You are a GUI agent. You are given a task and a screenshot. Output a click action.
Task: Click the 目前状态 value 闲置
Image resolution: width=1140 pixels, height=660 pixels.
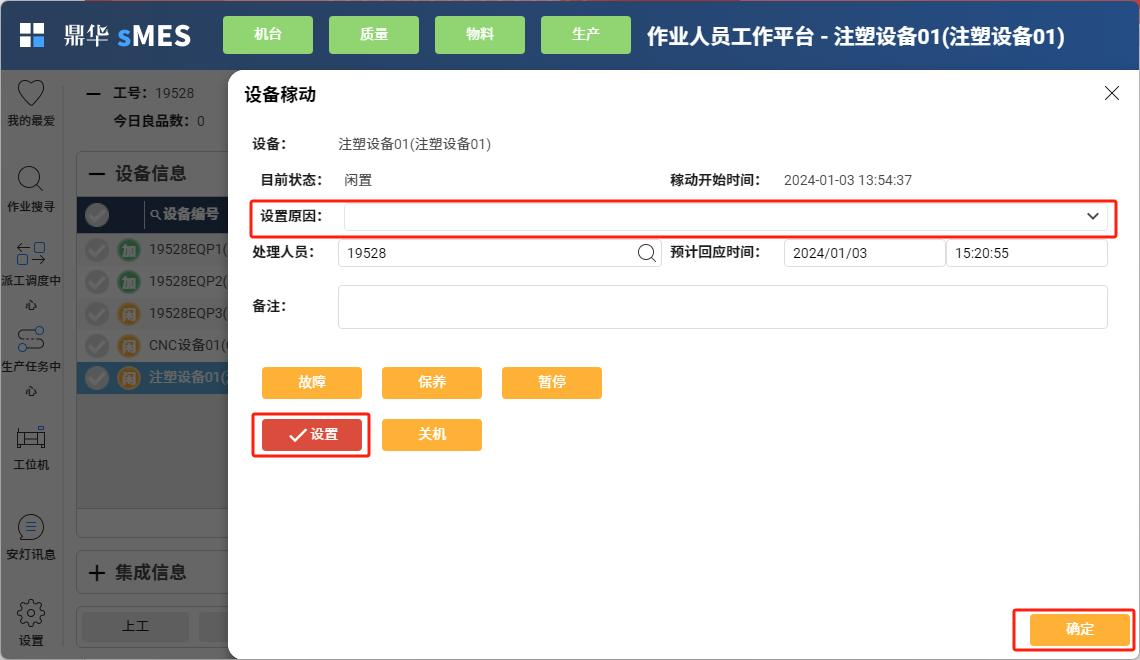click(358, 180)
